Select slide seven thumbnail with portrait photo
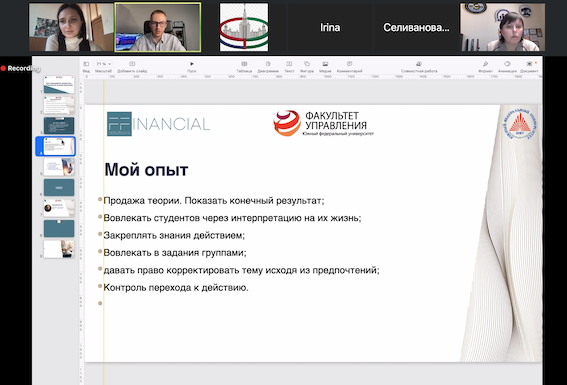The image size is (567, 385). click(x=59, y=208)
